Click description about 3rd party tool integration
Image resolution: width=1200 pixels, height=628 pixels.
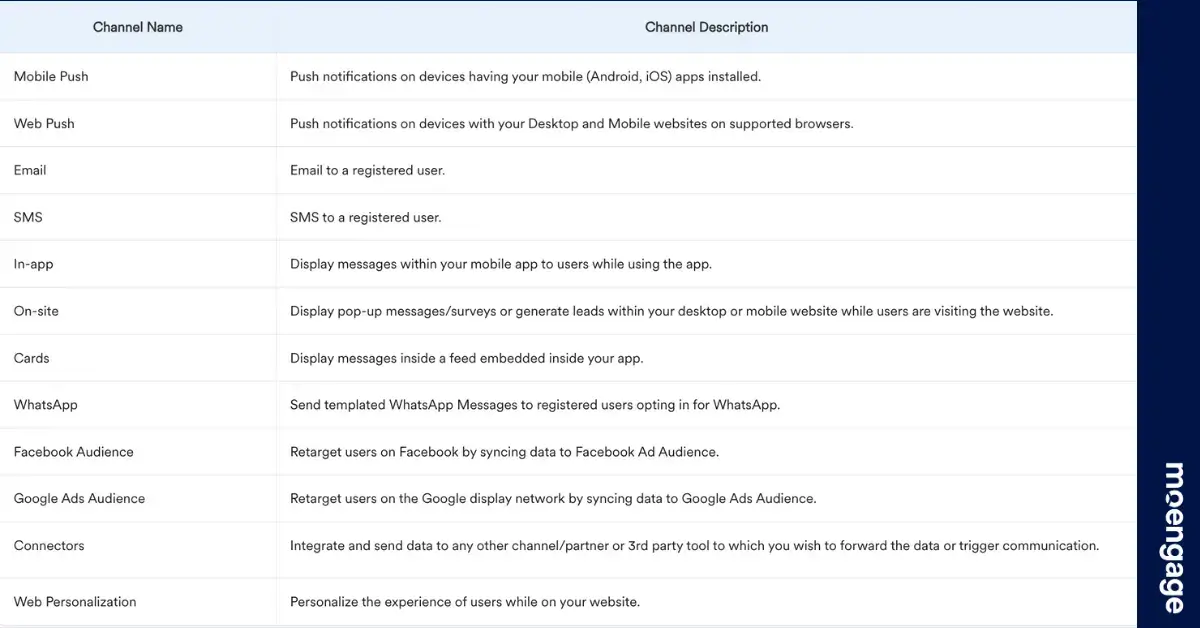click(694, 546)
